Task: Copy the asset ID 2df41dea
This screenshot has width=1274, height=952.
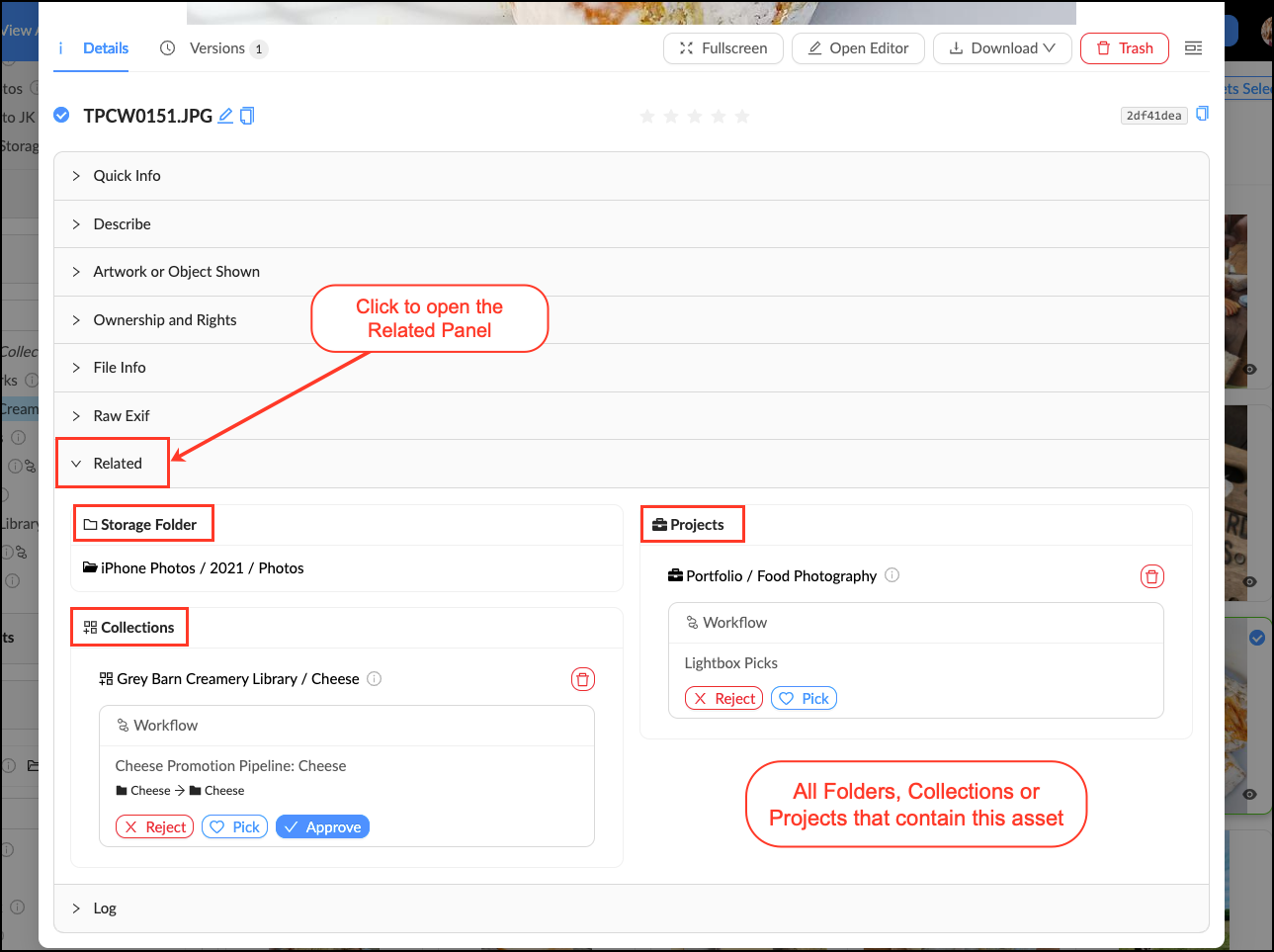Action: click(1202, 114)
